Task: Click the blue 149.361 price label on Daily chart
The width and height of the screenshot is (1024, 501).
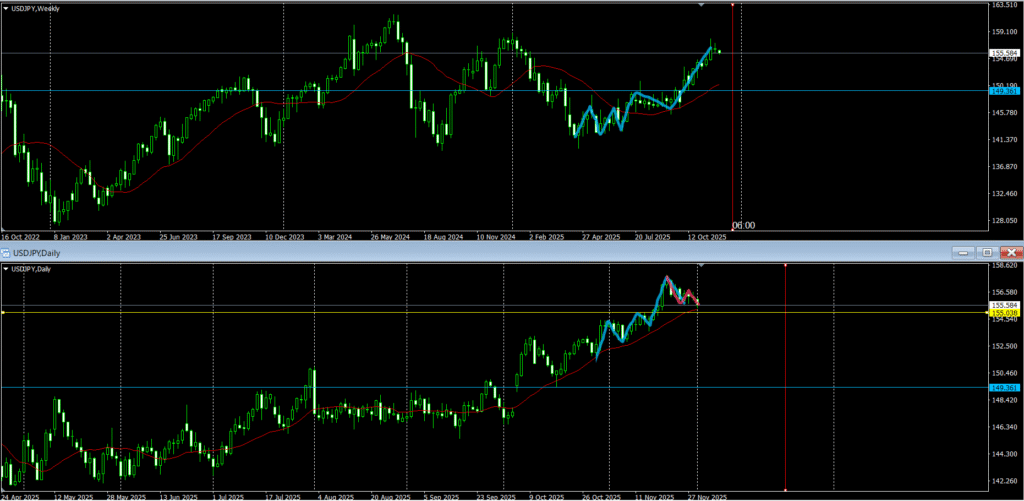Action: 1003,387
